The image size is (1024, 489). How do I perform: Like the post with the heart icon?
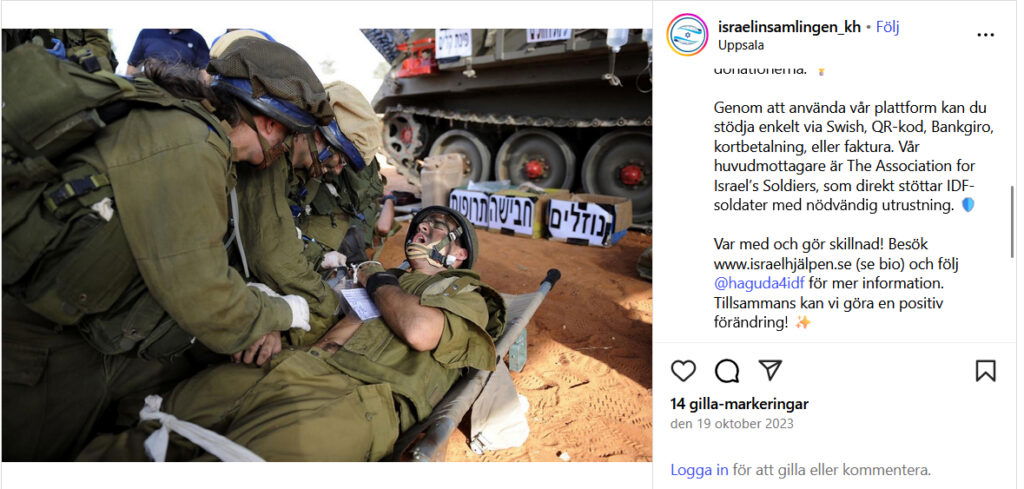point(683,371)
